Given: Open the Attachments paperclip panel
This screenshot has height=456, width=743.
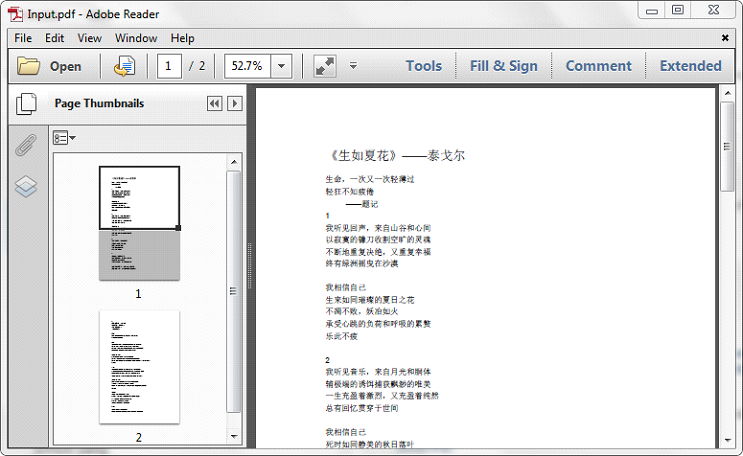Looking at the screenshot, I should pyautogui.click(x=26, y=145).
